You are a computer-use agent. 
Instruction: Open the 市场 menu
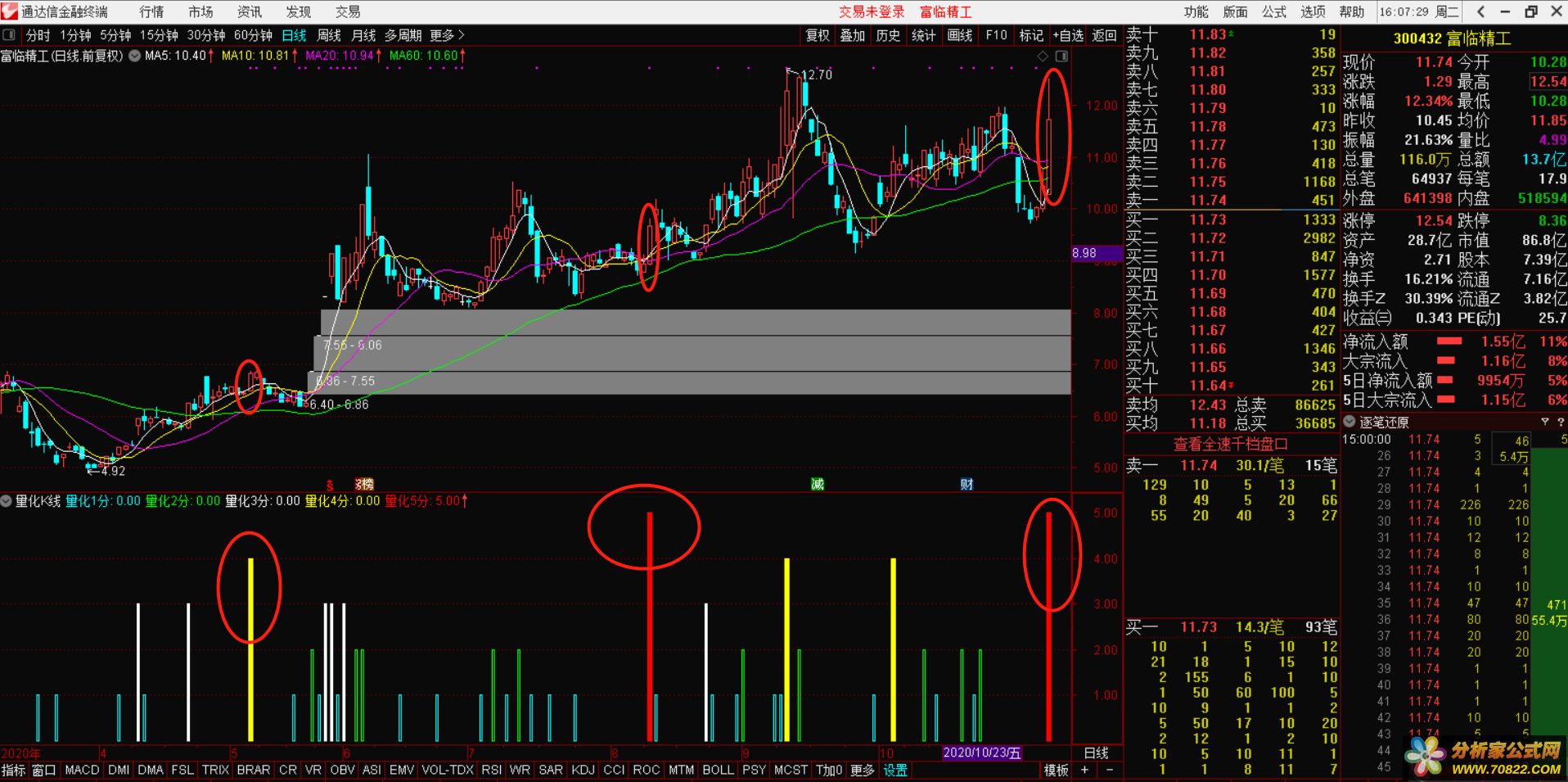point(201,11)
